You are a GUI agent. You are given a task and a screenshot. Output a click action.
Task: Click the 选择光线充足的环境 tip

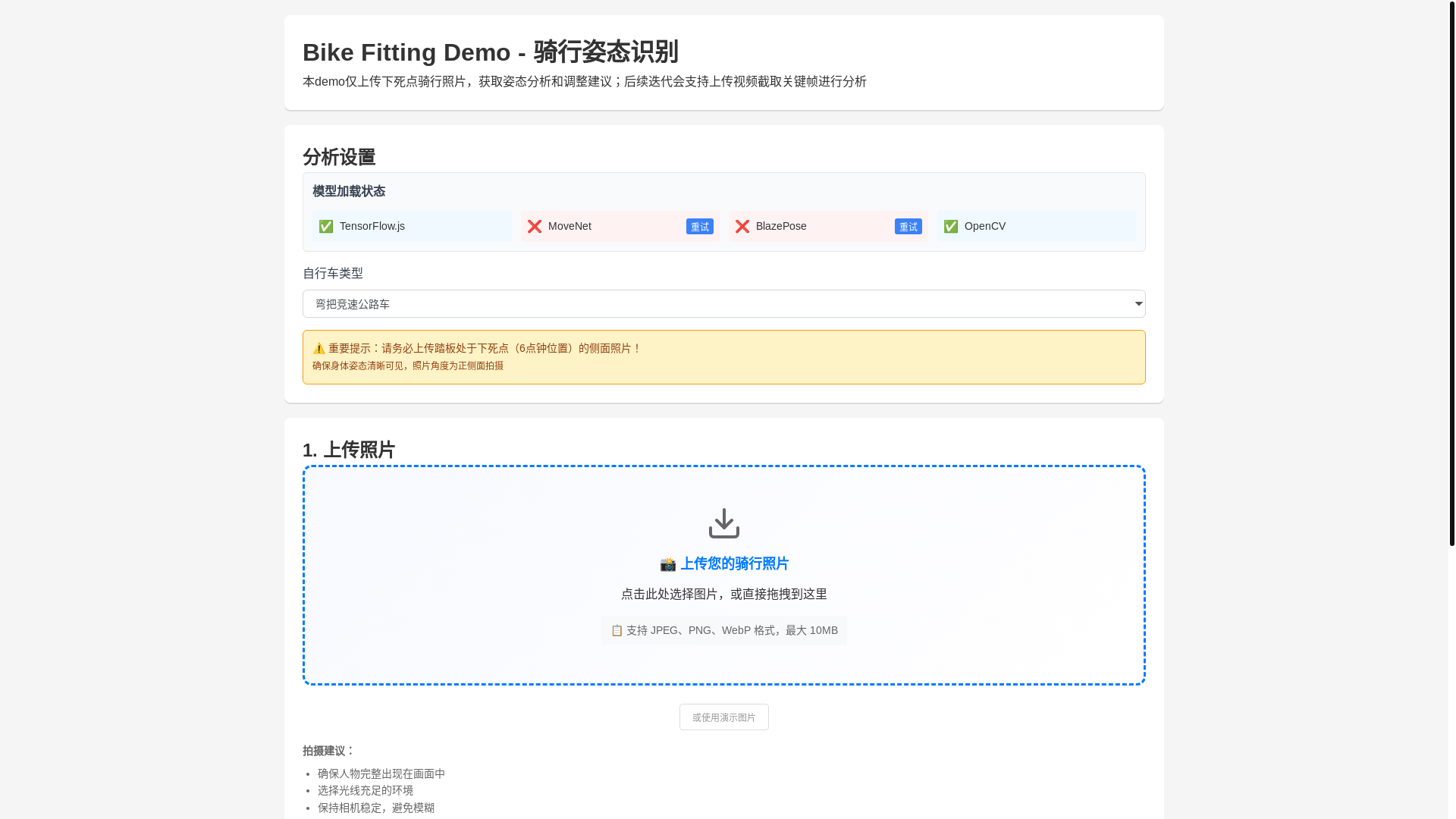(x=366, y=790)
